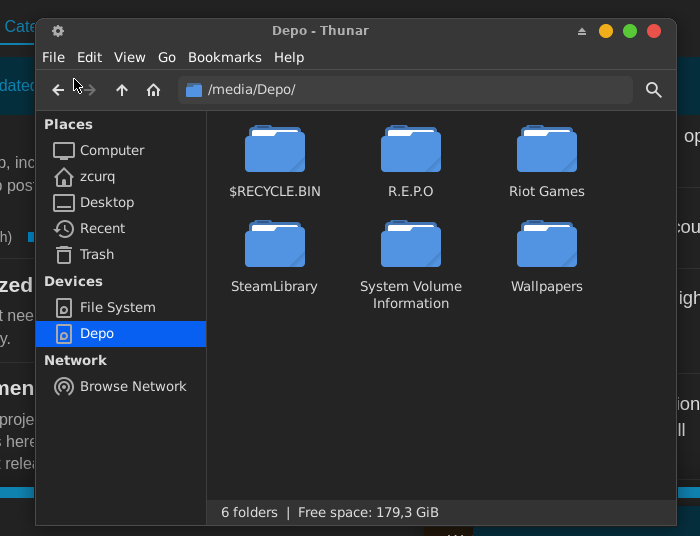Screen dimensions: 700x536
Task: Click the Network section header
Action: 75,361
